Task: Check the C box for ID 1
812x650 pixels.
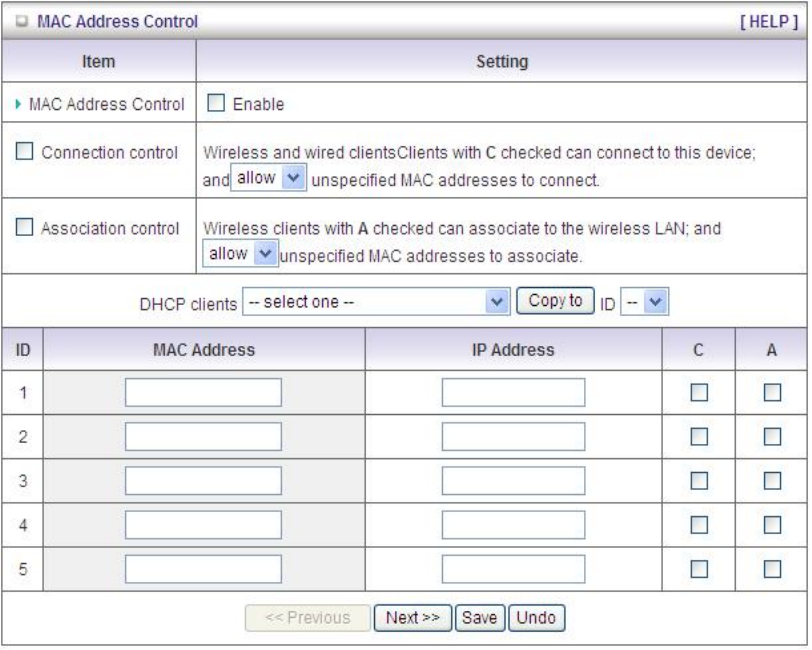Action: tap(700, 393)
